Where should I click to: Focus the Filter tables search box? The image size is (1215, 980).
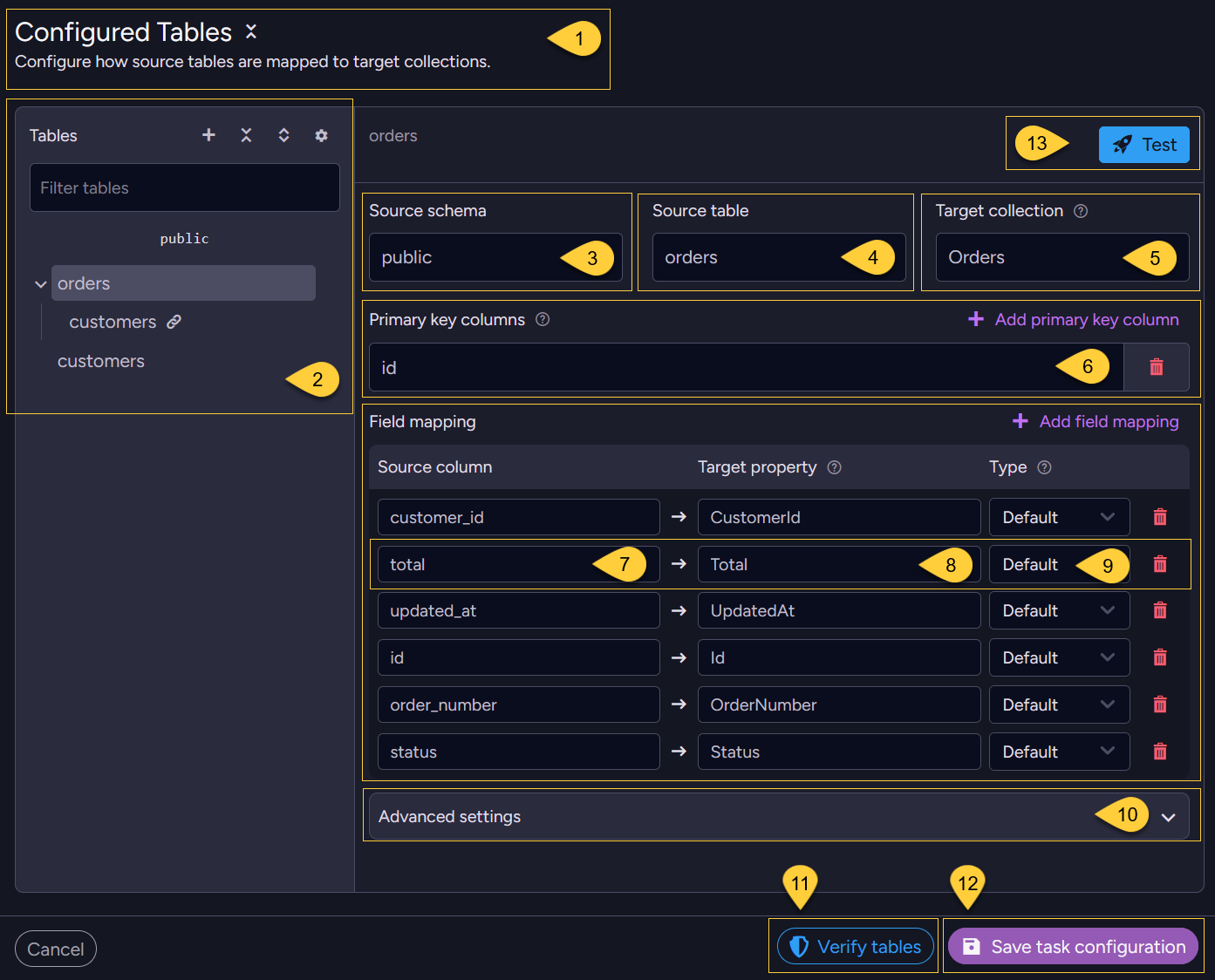click(185, 187)
